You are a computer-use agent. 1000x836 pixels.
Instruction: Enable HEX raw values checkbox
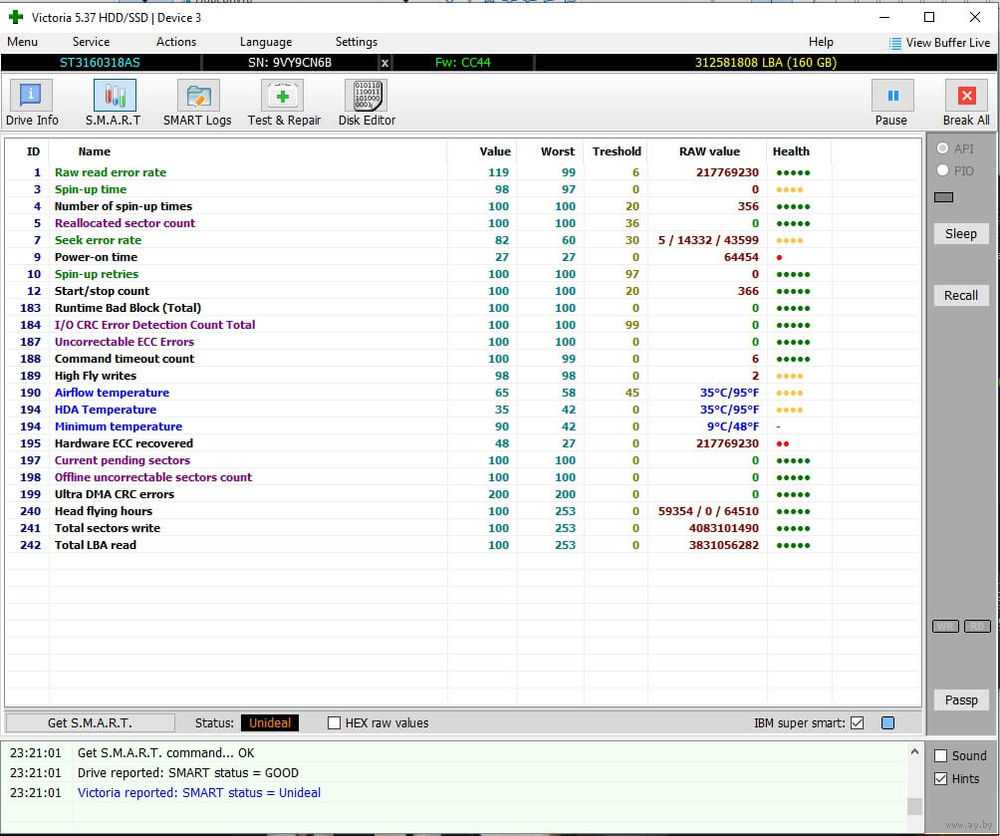[335, 723]
